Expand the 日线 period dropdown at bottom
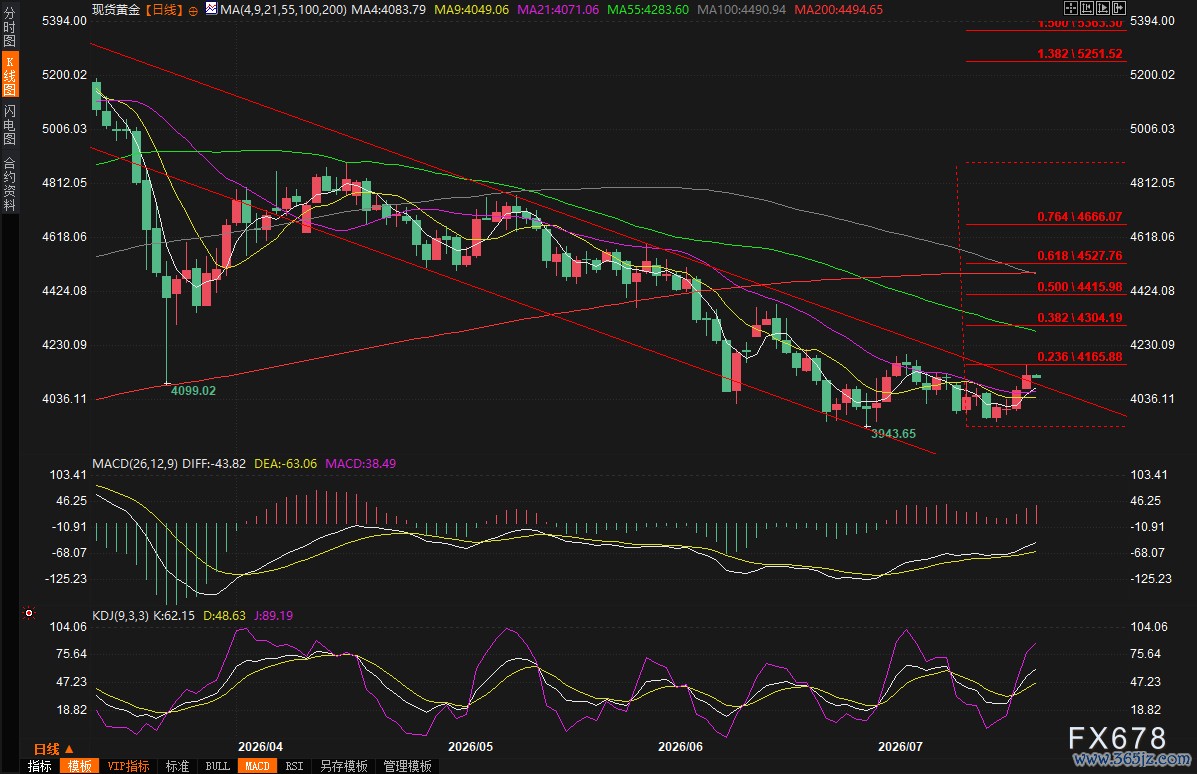 (53, 750)
